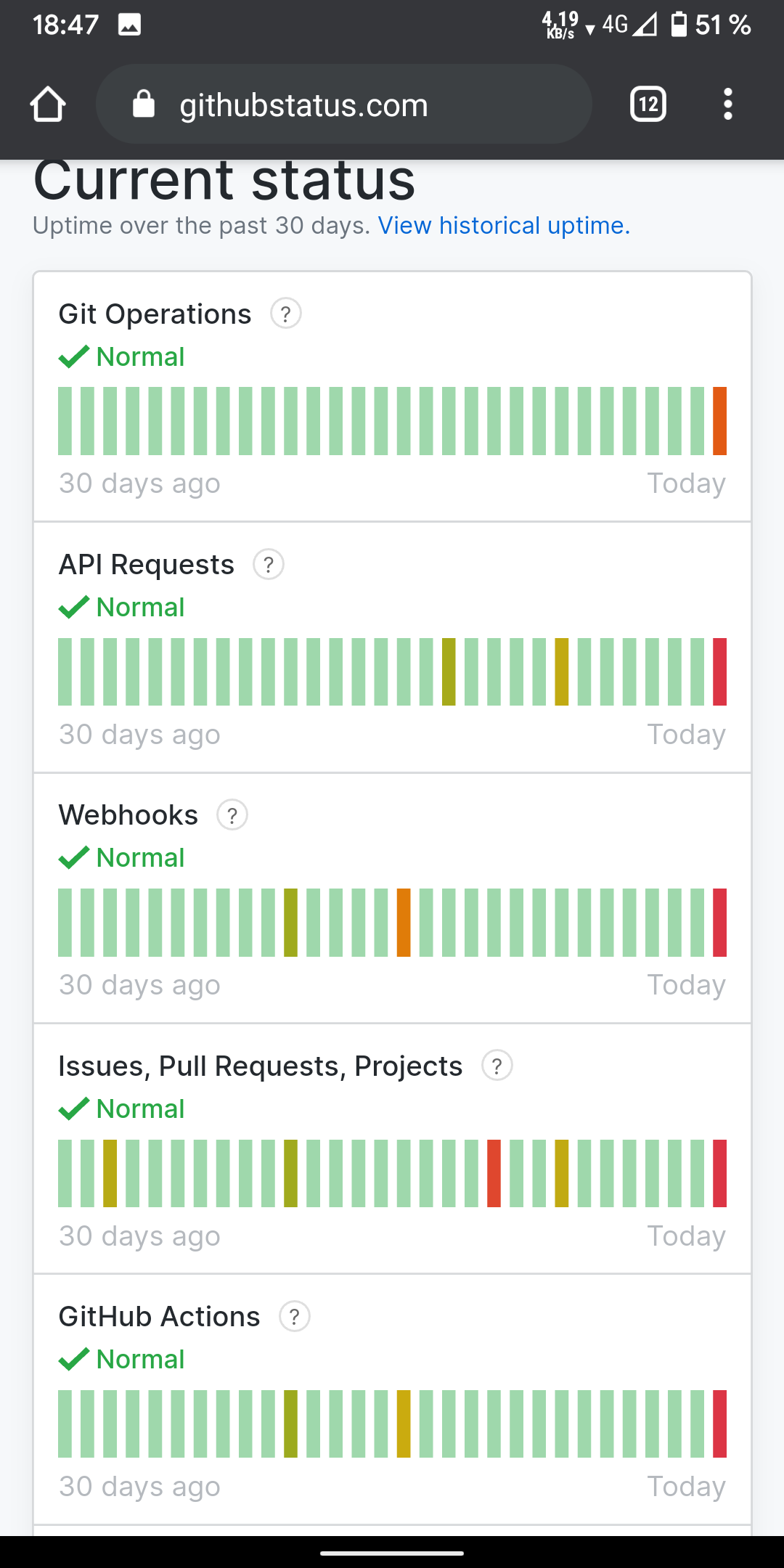The width and height of the screenshot is (784, 1568).
Task: Select the olive bar in Webhooks chart
Action: pyautogui.click(x=290, y=923)
